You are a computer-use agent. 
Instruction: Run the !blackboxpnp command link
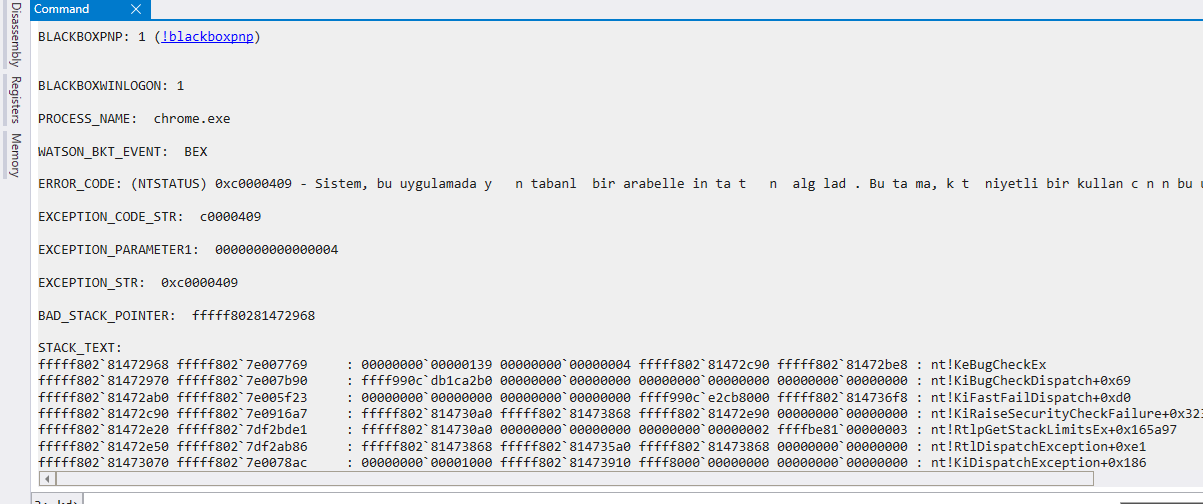tap(210, 37)
